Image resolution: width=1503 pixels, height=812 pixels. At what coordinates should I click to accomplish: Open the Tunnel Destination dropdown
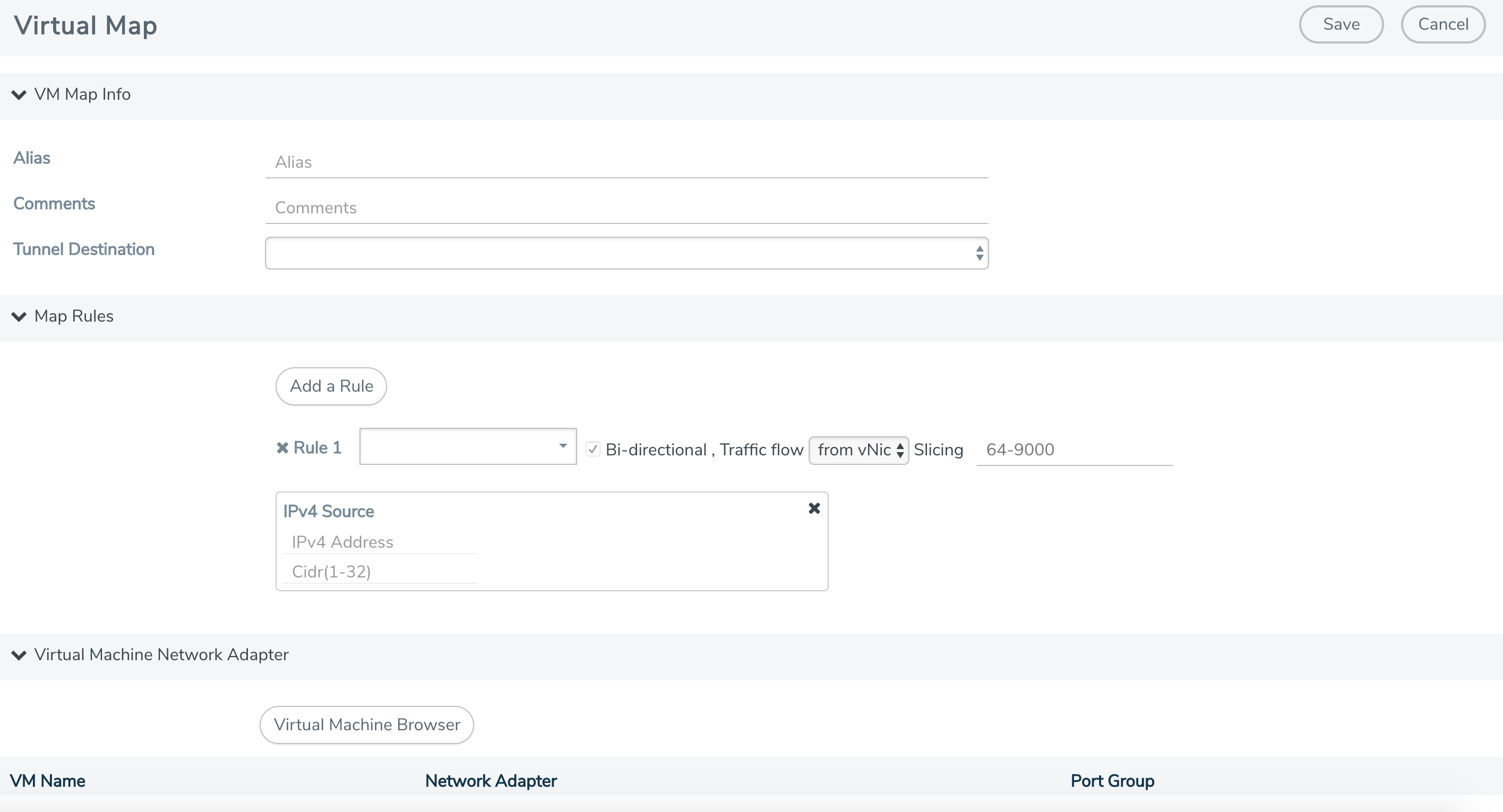click(626, 253)
